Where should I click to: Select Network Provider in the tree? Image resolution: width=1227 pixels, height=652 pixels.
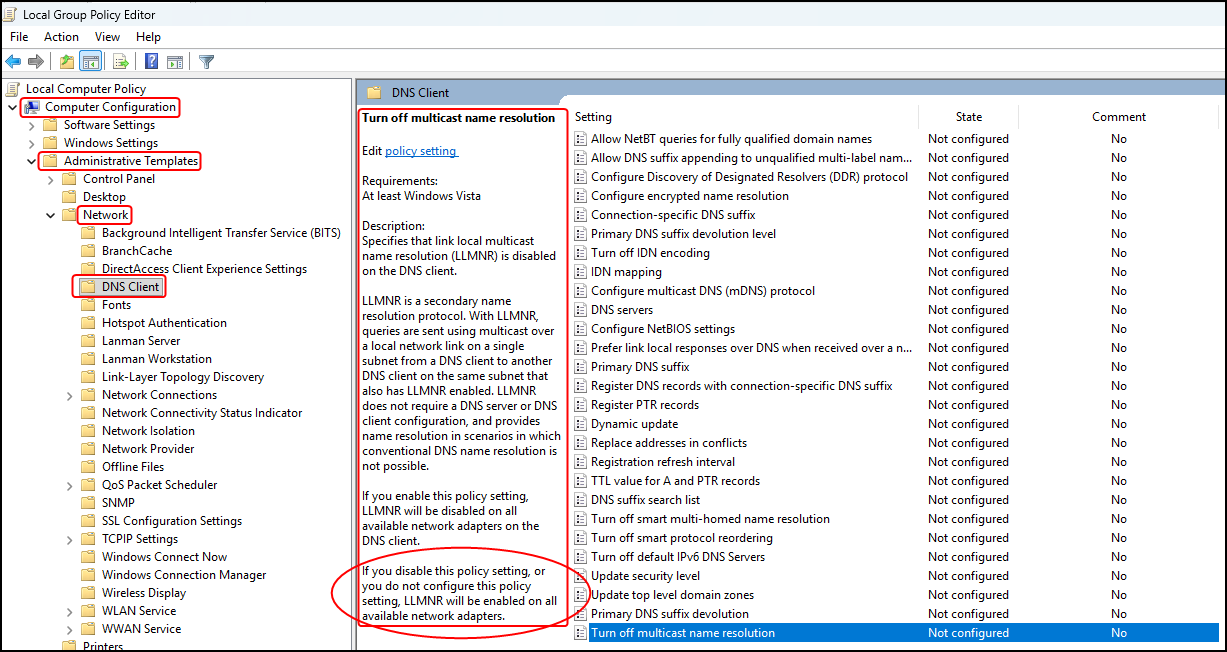pos(148,449)
